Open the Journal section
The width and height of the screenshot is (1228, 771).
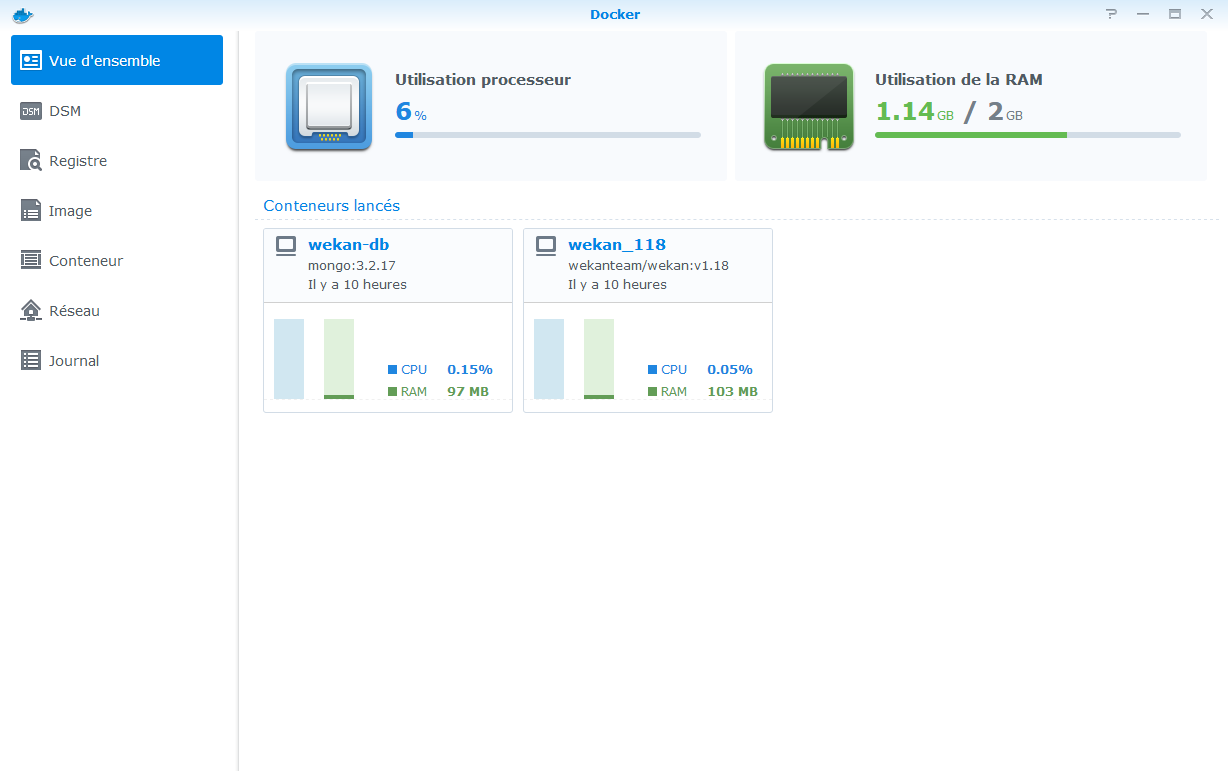point(117,360)
